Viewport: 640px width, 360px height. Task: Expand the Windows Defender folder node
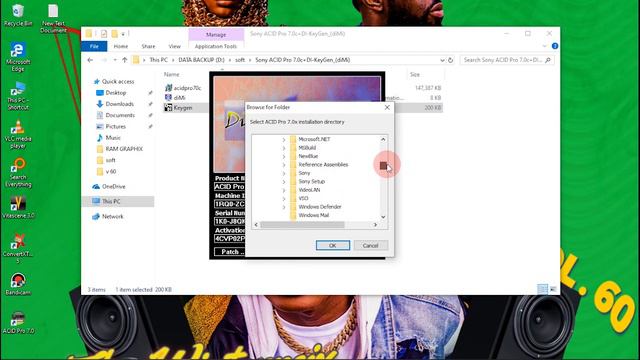(284, 207)
